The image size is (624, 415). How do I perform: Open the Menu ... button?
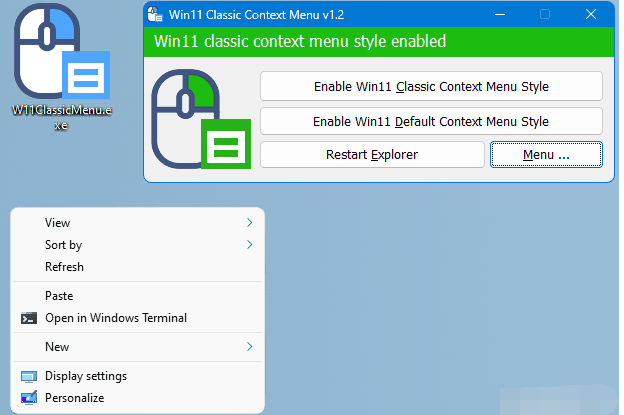click(x=546, y=154)
